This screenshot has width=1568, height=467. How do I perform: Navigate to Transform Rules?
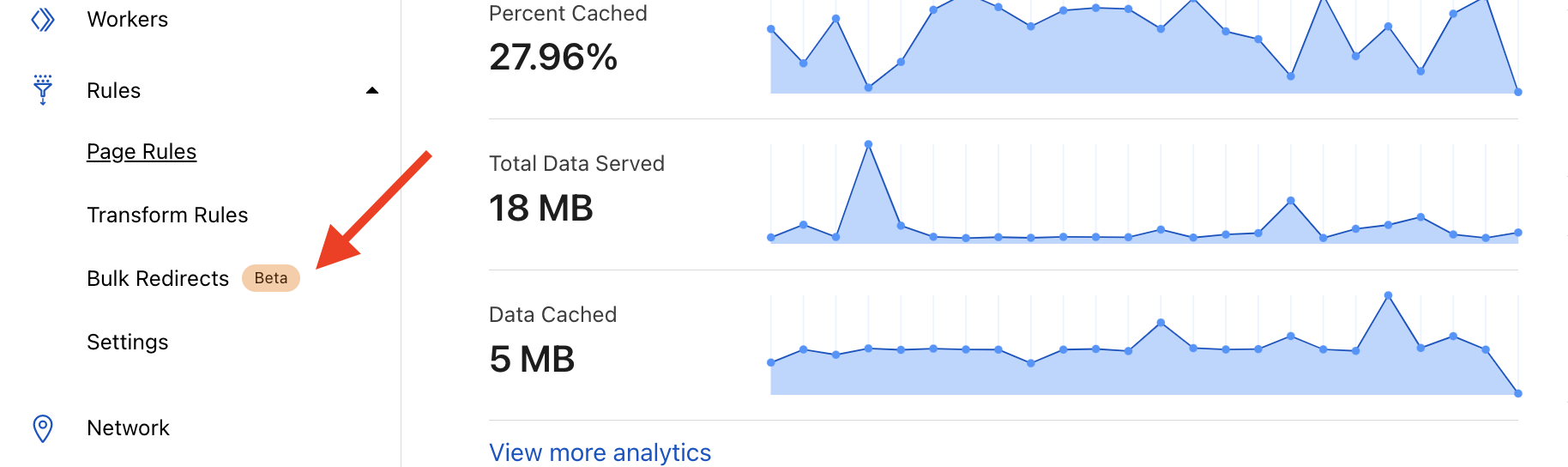(x=167, y=215)
